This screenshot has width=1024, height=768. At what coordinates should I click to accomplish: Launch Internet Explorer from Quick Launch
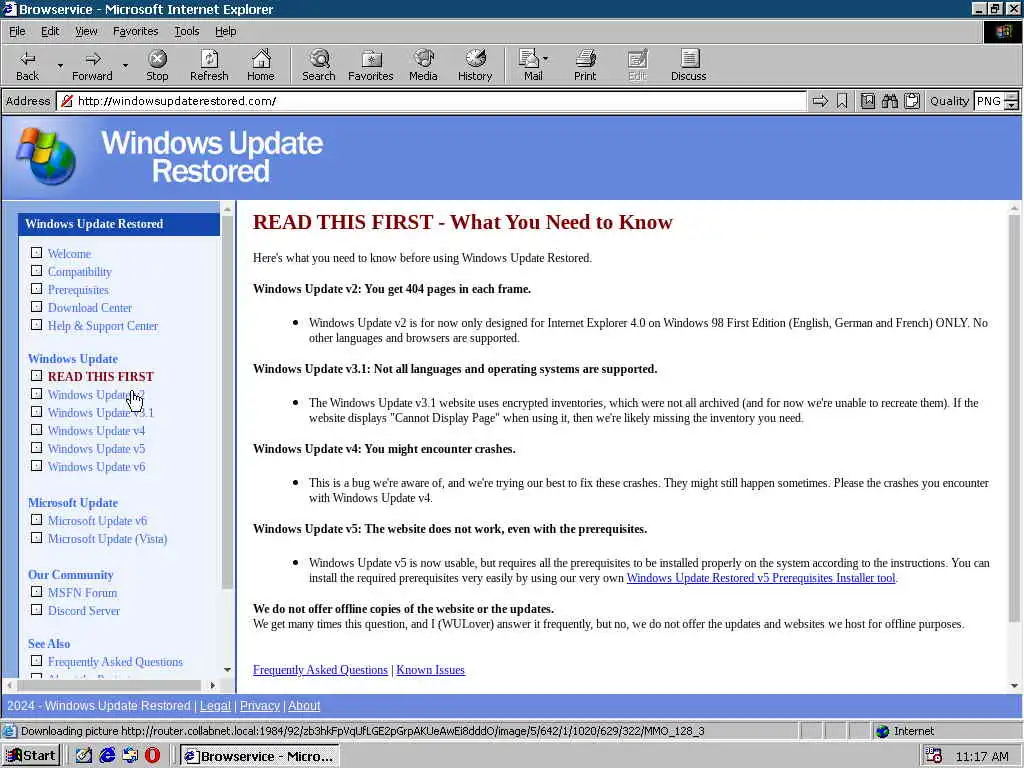107,756
